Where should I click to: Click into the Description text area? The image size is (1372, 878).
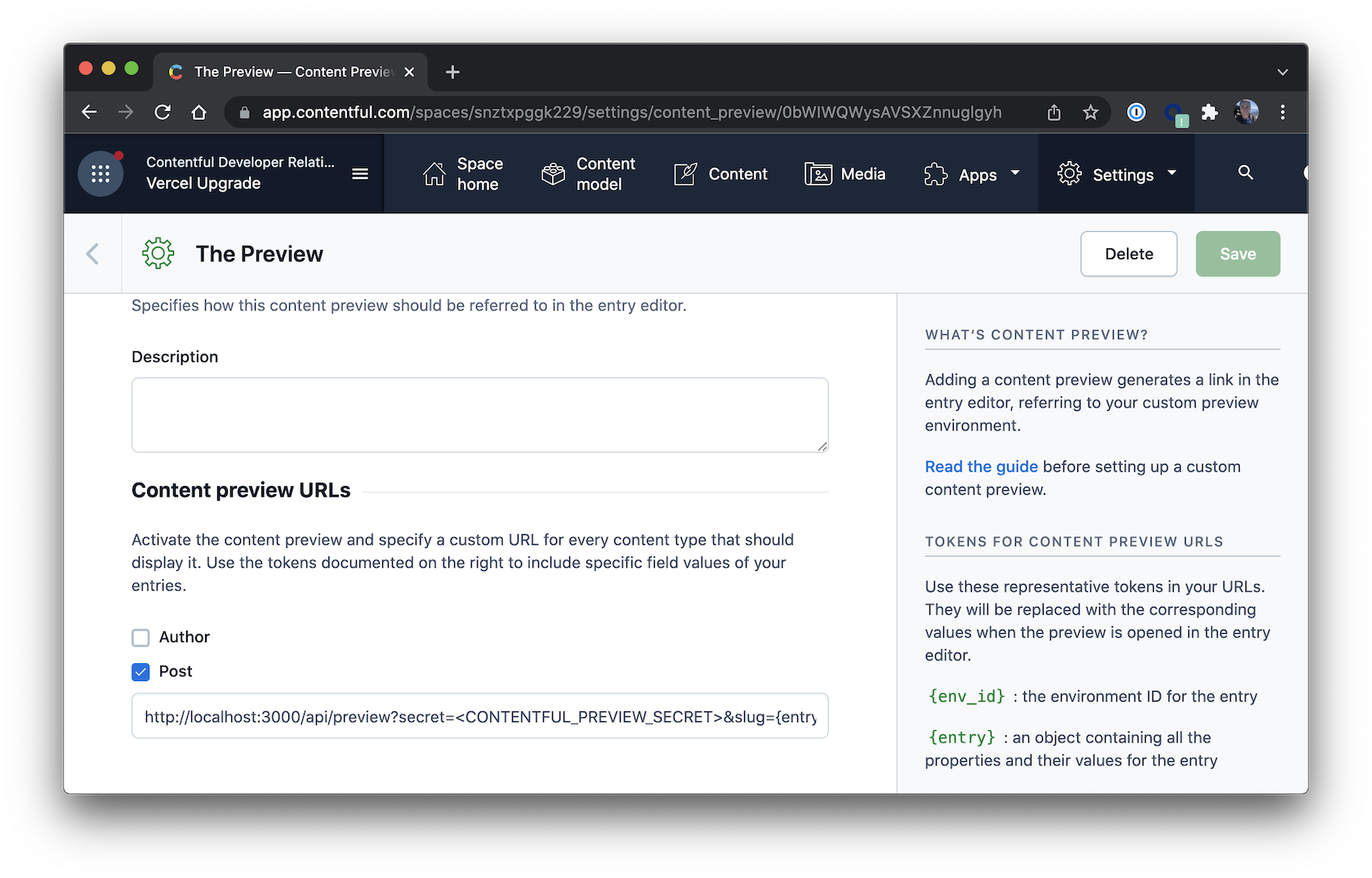(479, 415)
